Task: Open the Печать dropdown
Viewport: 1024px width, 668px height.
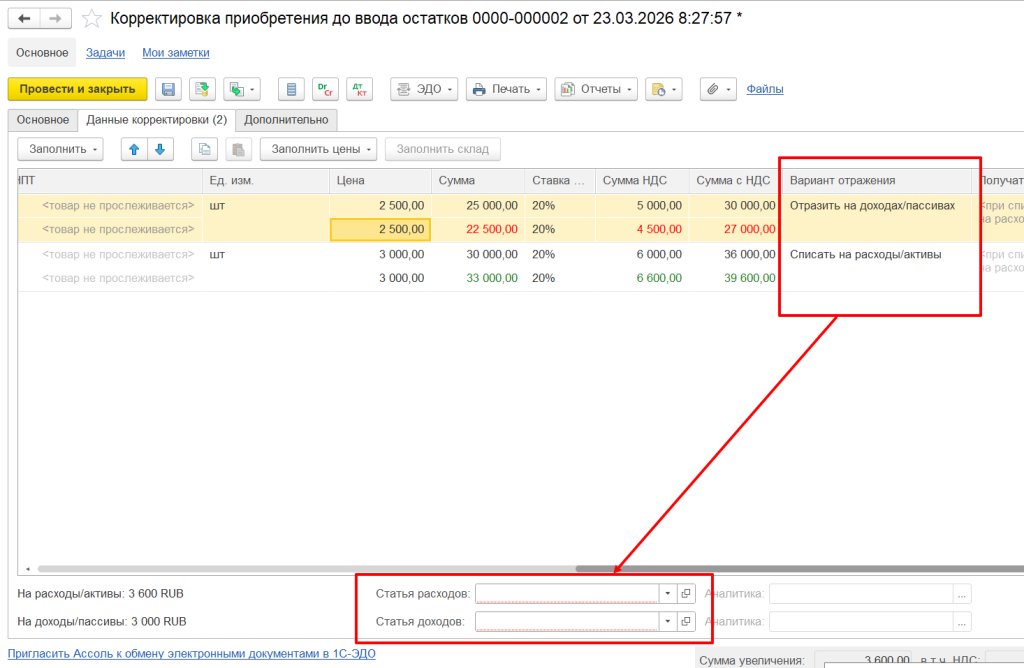Action: coord(506,89)
